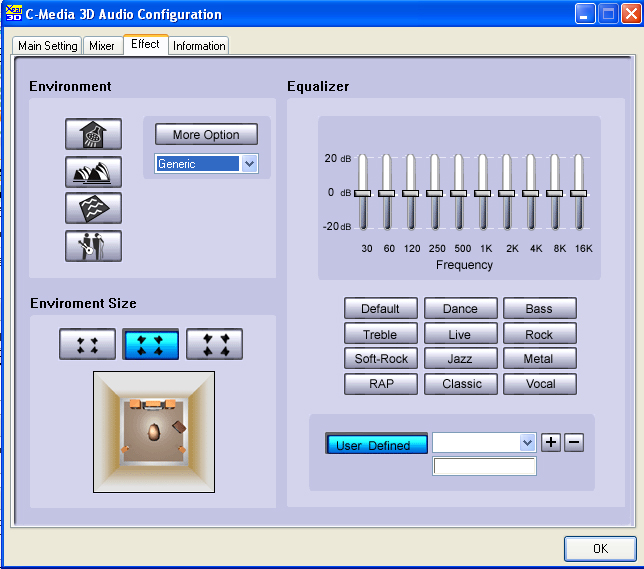Click the 1K equalizer slider handle
Image resolution: width=644 pixels, height=569 pixels.
point(483,193)
